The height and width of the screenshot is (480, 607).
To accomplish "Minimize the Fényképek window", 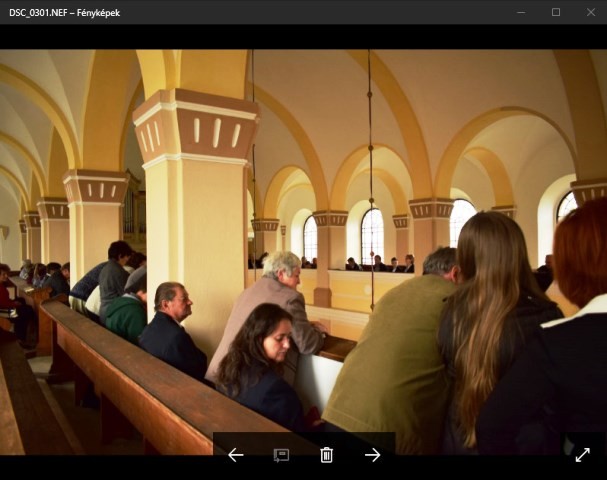I will [521, 12].
